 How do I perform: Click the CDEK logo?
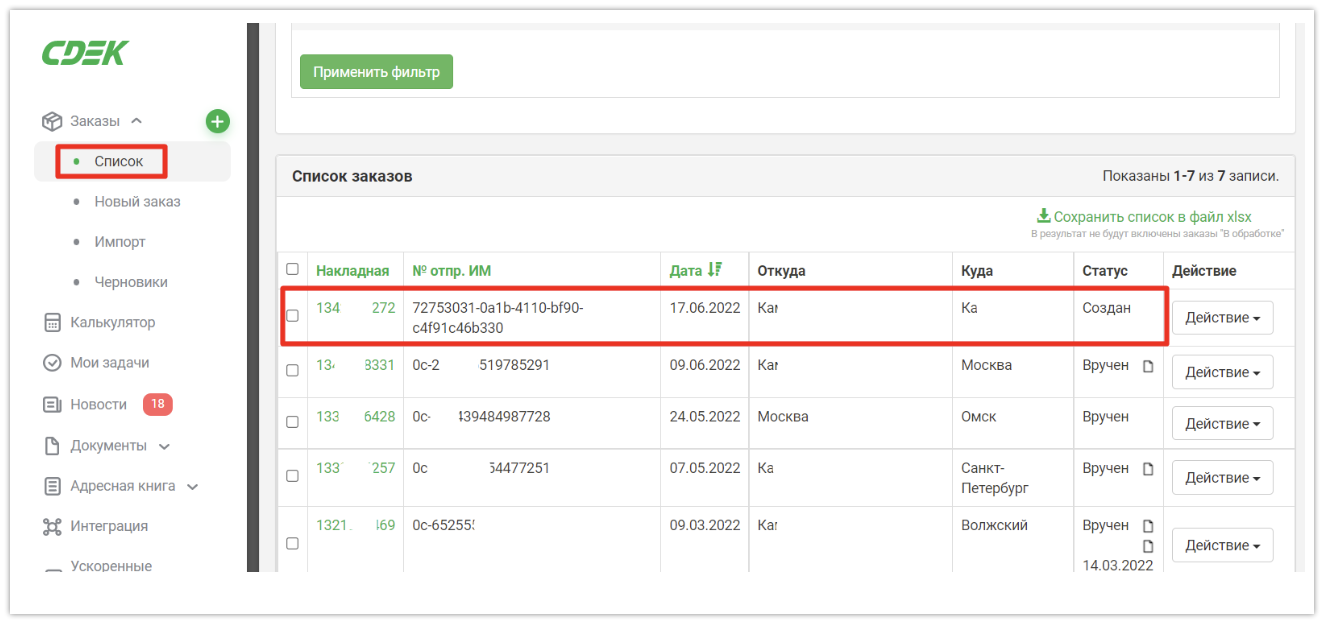tap(85, 54)
